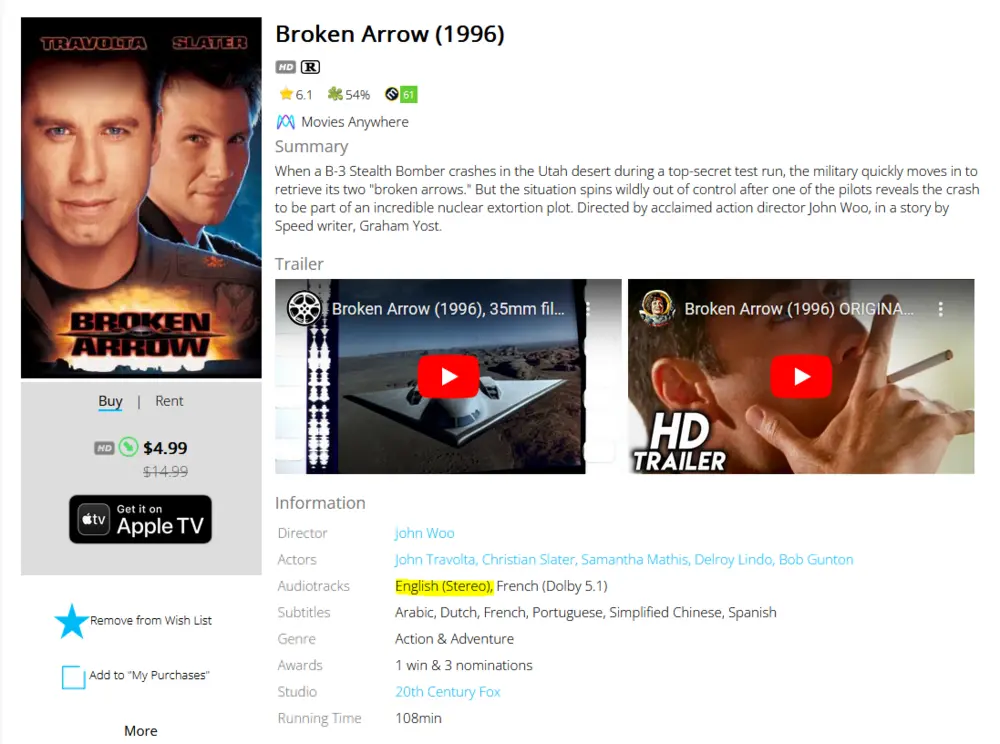Click the Rotten Tomatoes 54% splat icon
This screenshot has width=1000, height=744.
335,94
